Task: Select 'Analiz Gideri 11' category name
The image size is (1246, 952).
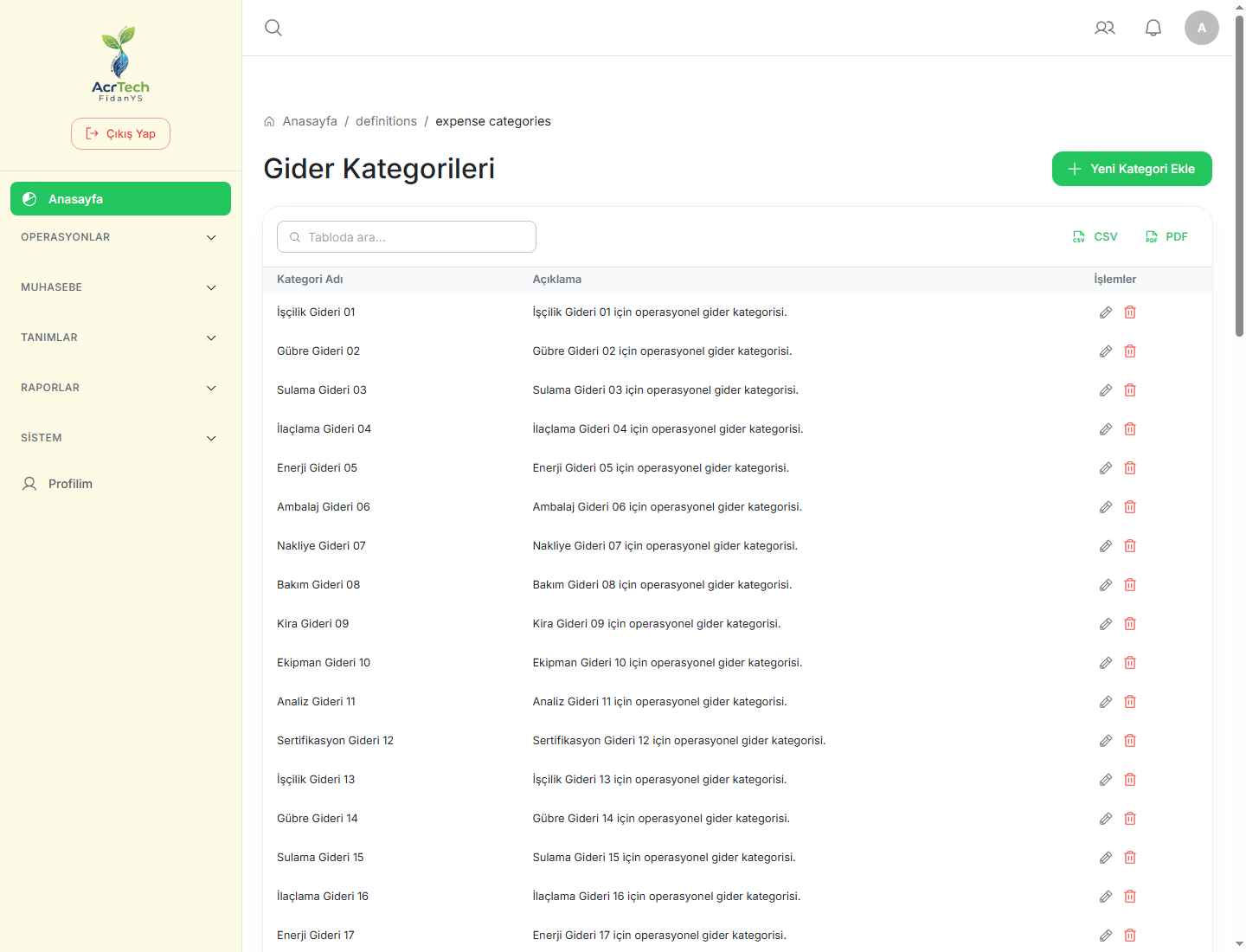Action: [x=316, y=702]
